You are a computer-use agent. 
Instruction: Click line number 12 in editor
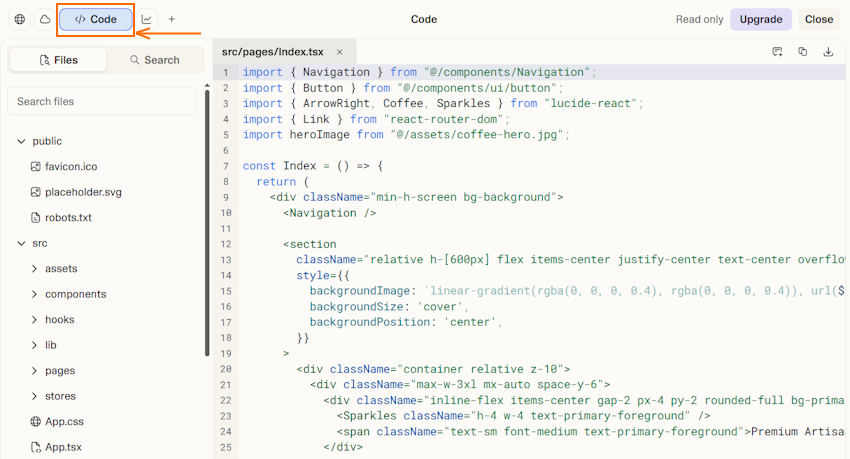[226, 244]
